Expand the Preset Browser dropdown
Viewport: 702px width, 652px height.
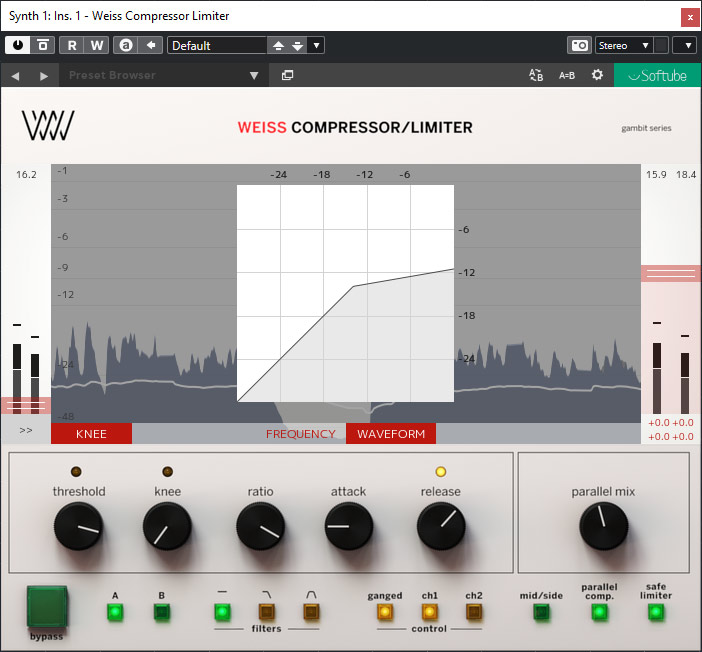[x=254, y=75]
